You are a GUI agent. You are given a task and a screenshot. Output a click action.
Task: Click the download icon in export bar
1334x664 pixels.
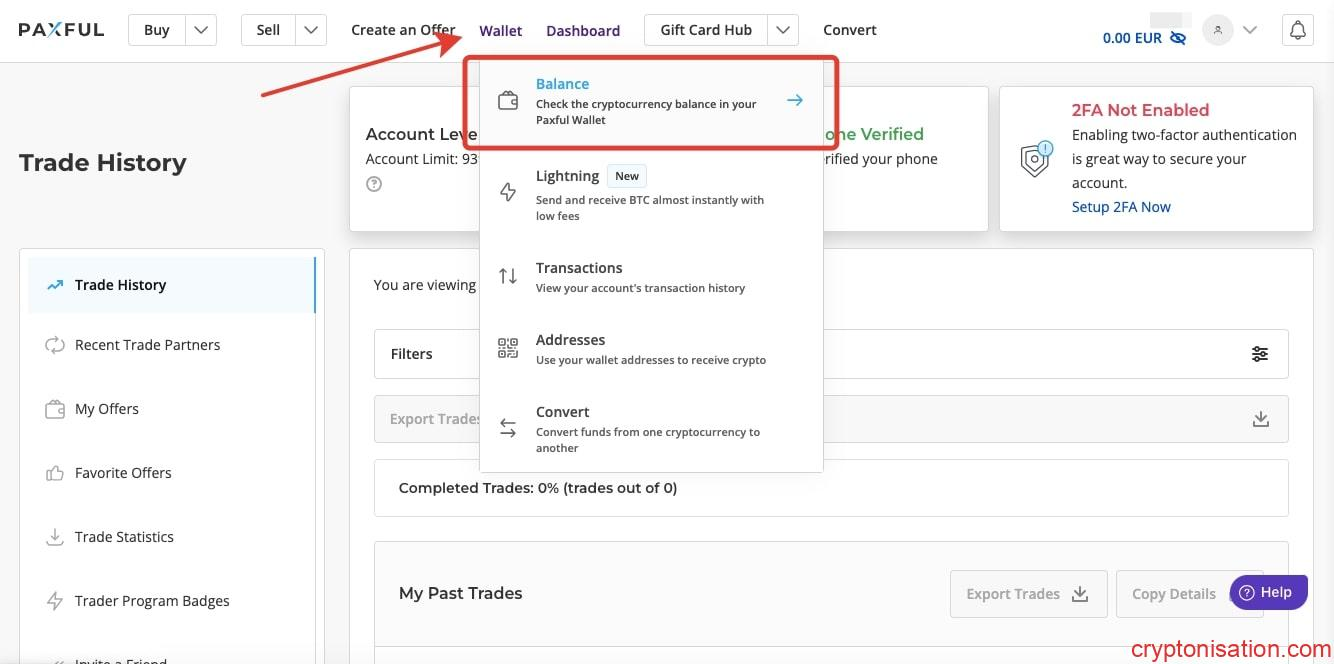(x=1260, y=419)
